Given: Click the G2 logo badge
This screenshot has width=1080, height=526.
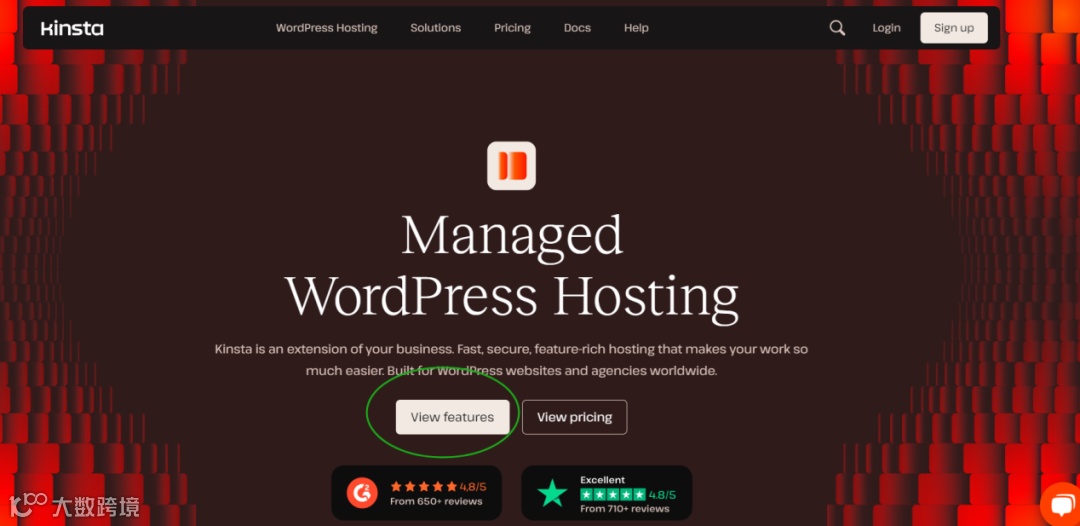Looking at the screenshot, I should tap(362, 493).
